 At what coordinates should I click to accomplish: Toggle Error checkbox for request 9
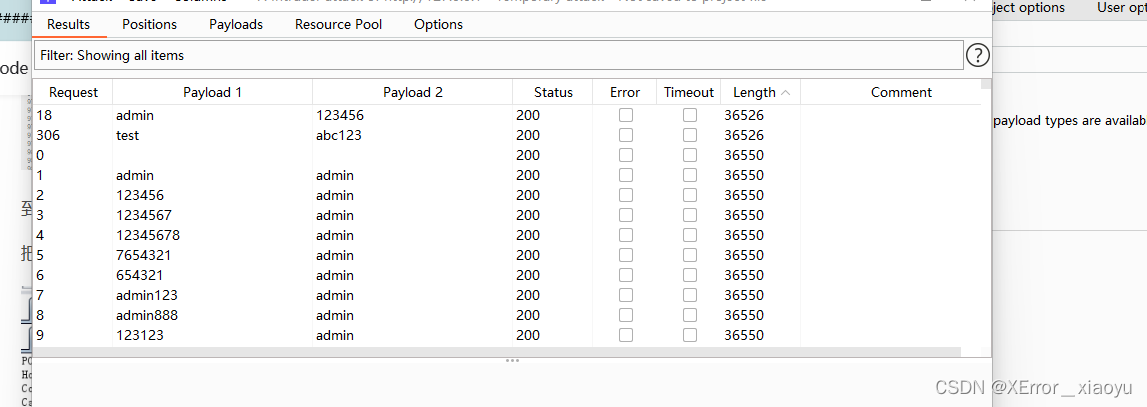tap(626, 335)
